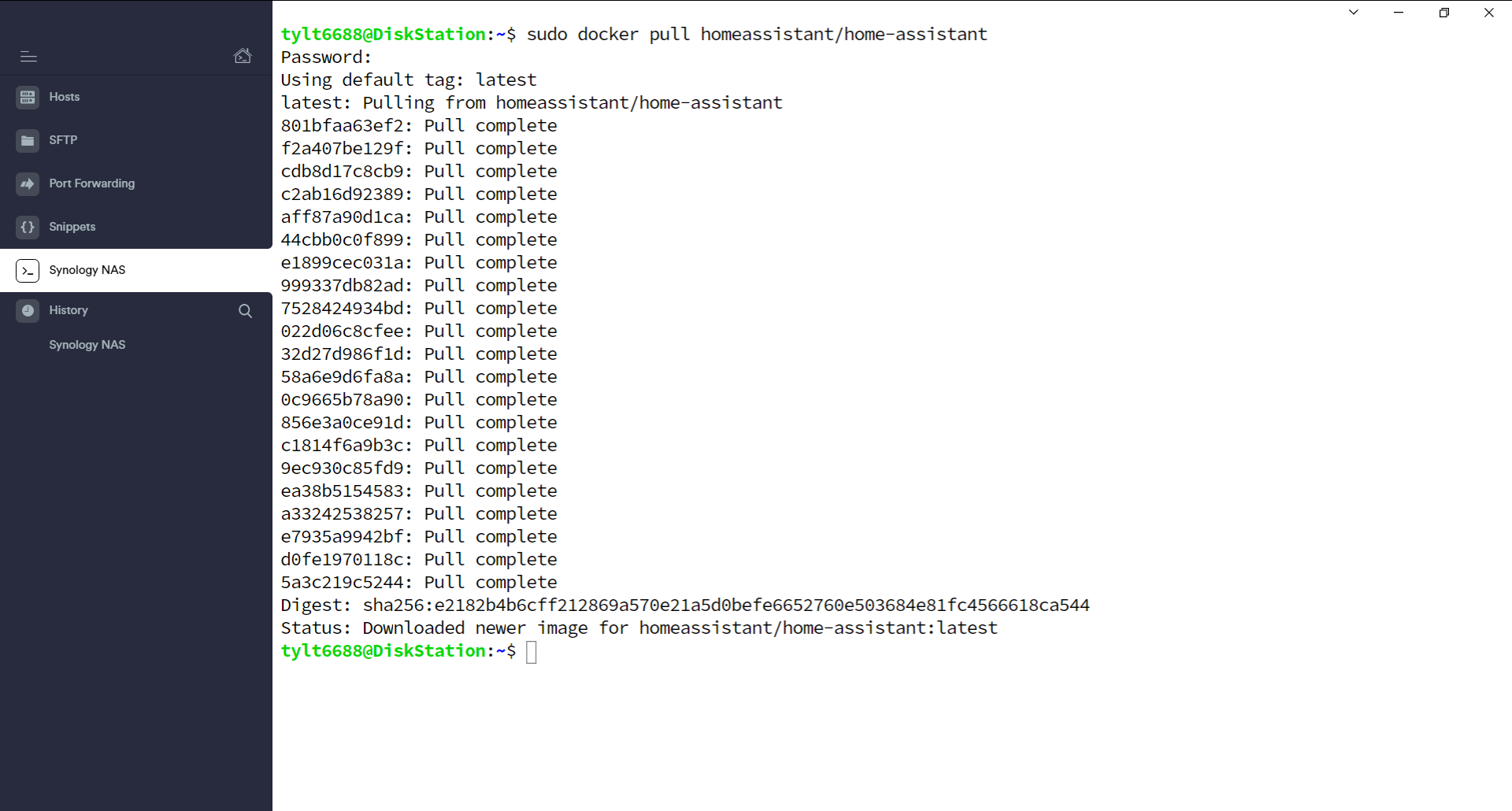Click the terminal icon on the Synology NAS tab

click(28, 270)
